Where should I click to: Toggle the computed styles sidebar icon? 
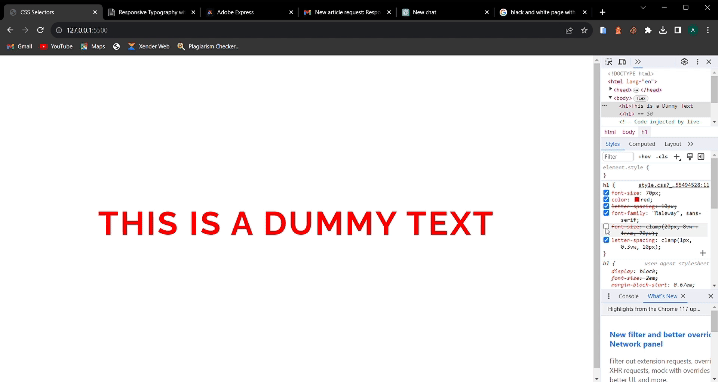click(x=701, y=157)
